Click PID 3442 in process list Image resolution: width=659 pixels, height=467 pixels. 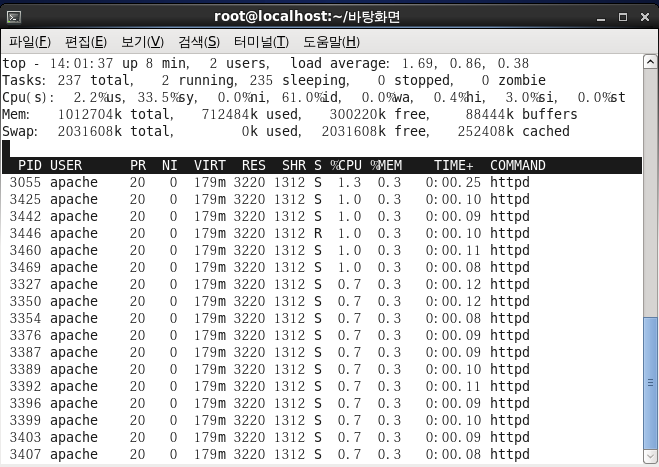(25, 216)
